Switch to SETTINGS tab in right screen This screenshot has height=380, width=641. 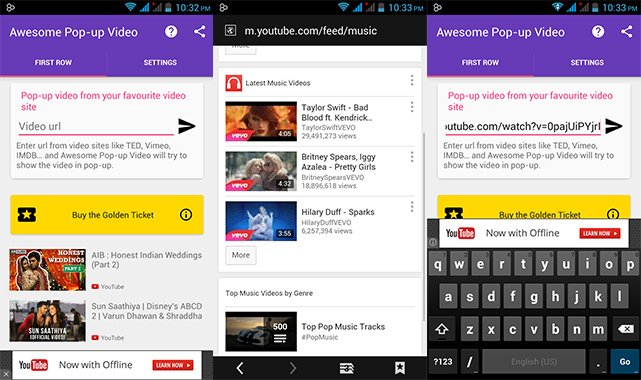[x=587, y=63]
